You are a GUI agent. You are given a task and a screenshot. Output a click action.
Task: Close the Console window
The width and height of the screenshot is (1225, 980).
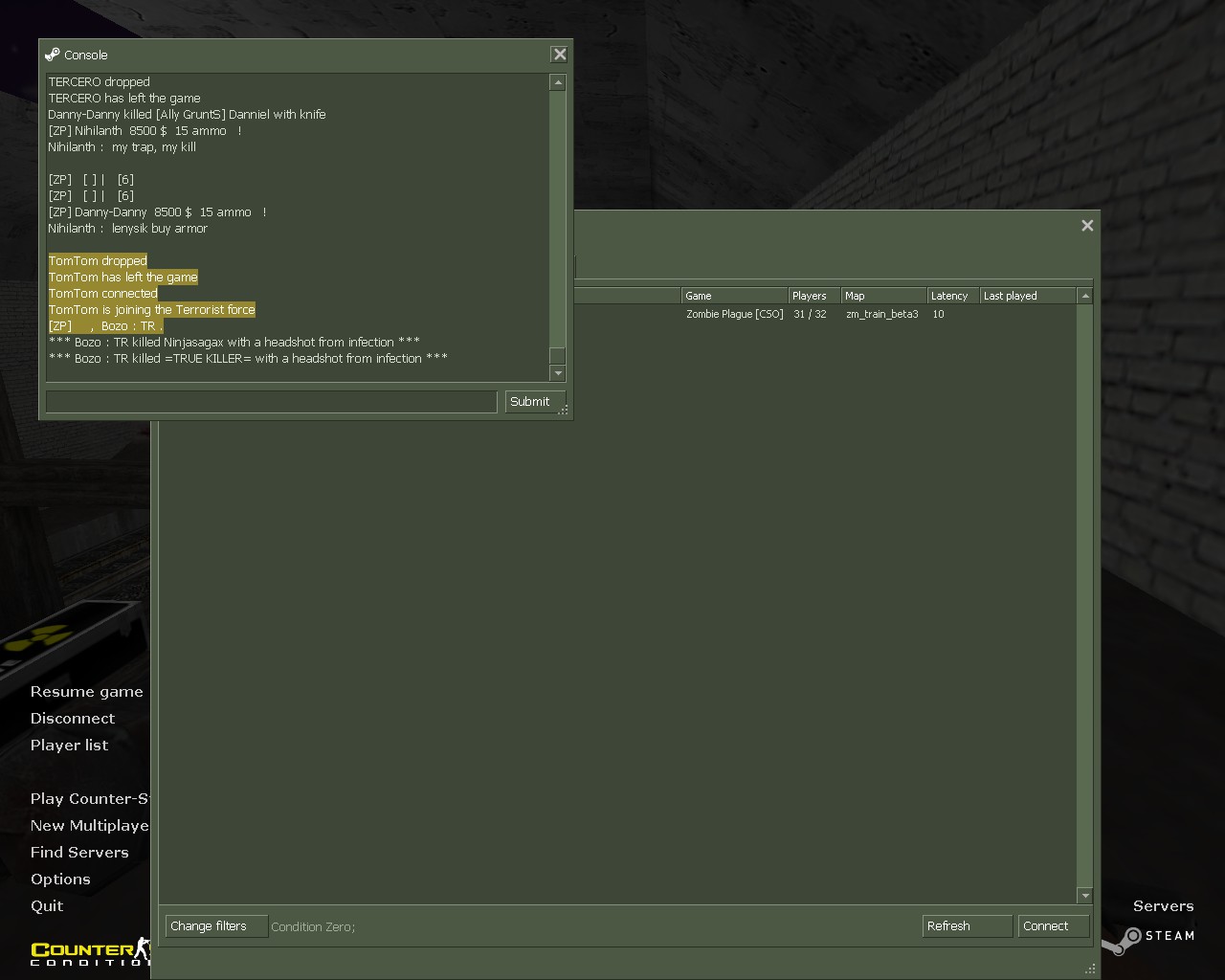(x=560, y=55)
